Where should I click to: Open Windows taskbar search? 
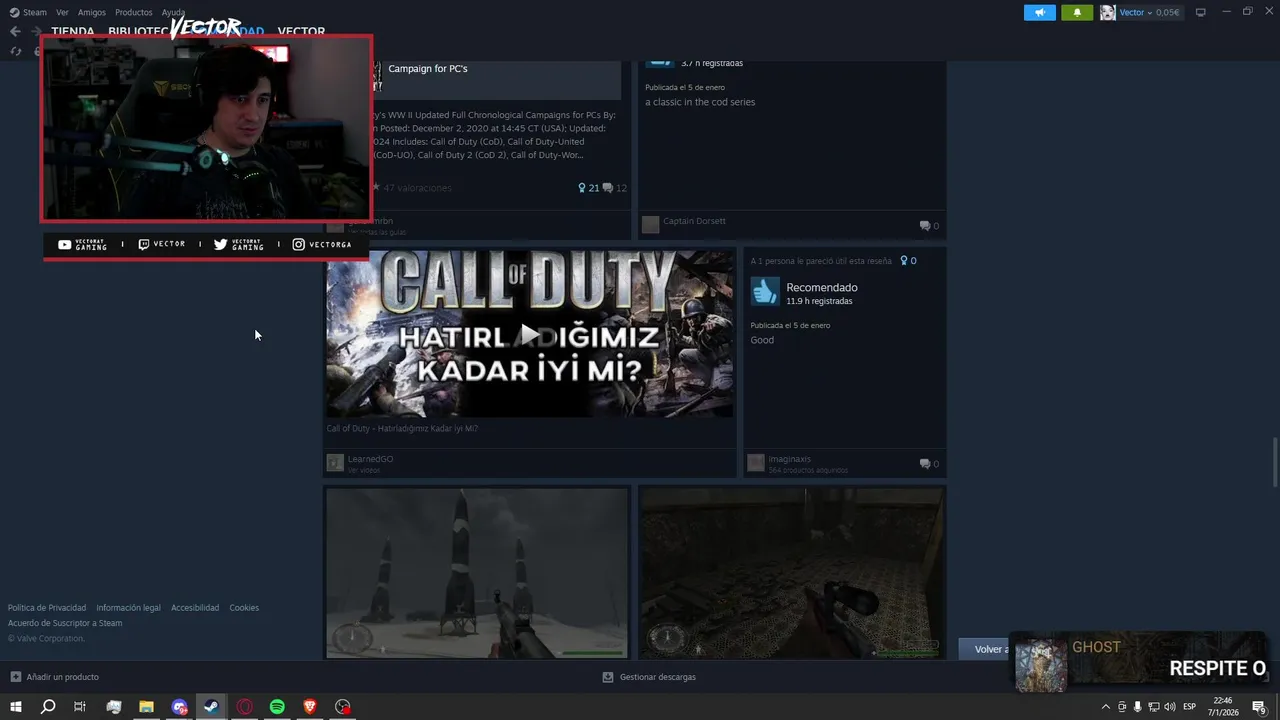coord(48,707)
